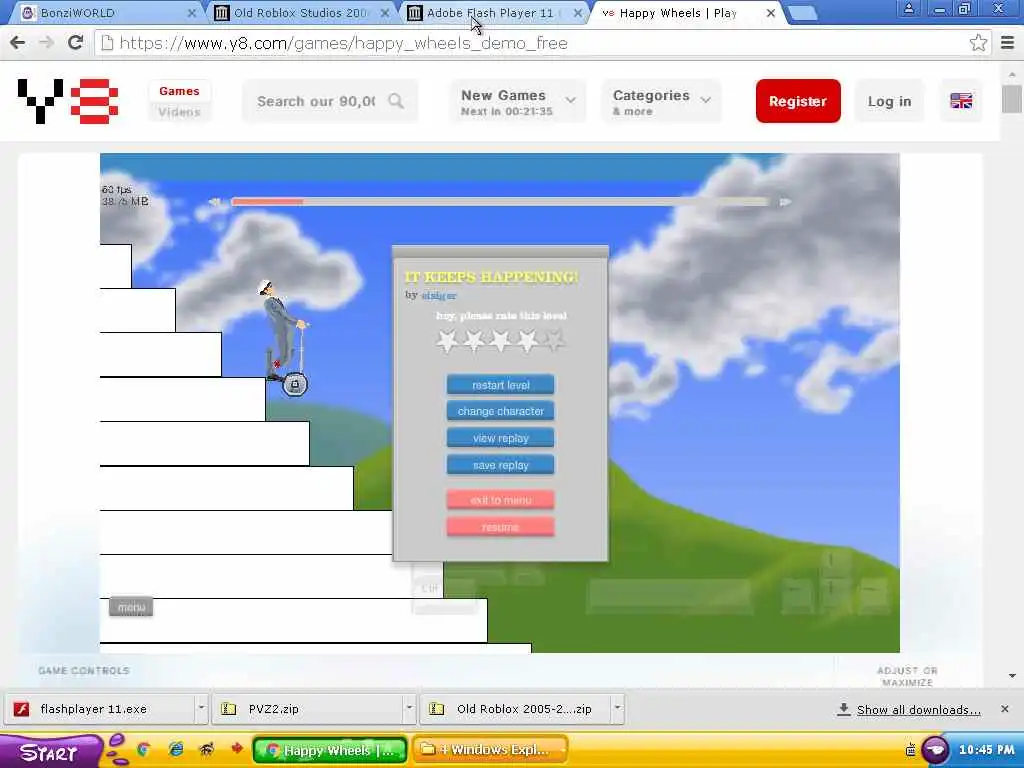The width and height of the screenshot is (1024, 768).
Task: Open Happy Wheels taskbar window button
Action: point(330,750)
